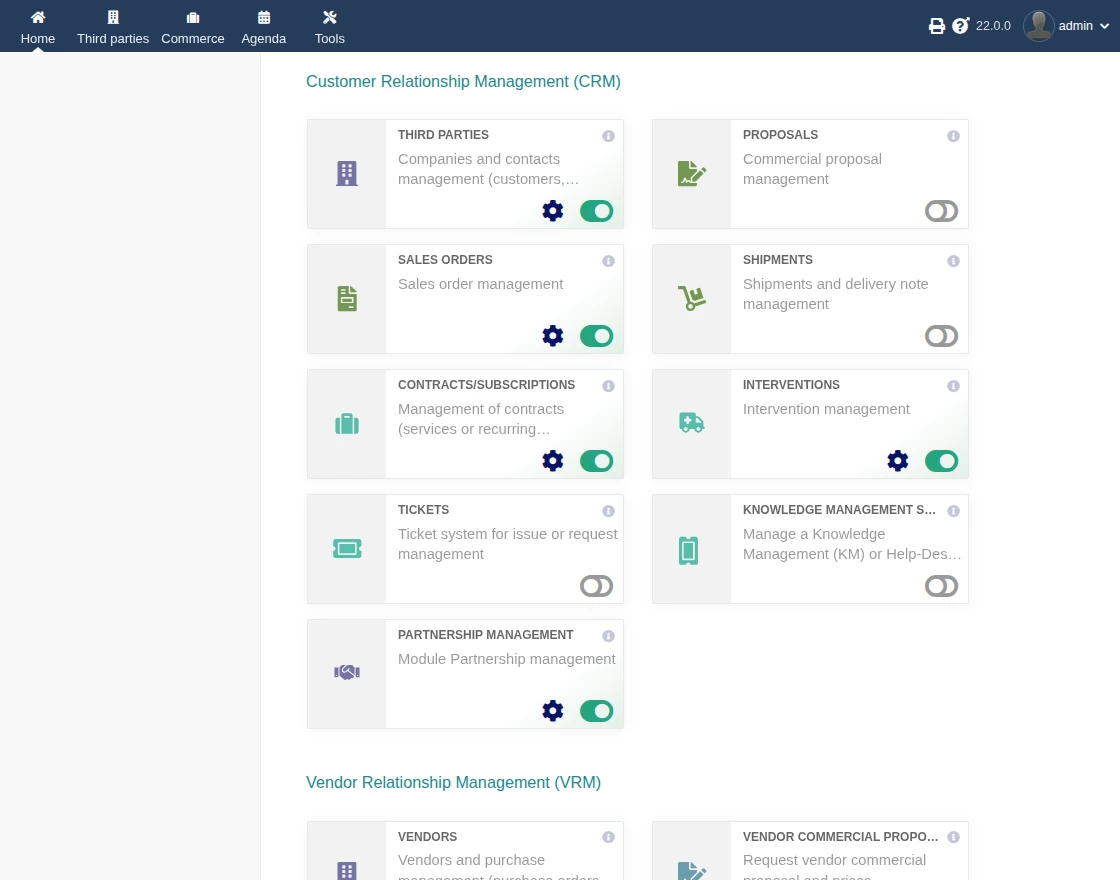
Task: Click the Interventions van icon
Action: (x=691, y=422)
